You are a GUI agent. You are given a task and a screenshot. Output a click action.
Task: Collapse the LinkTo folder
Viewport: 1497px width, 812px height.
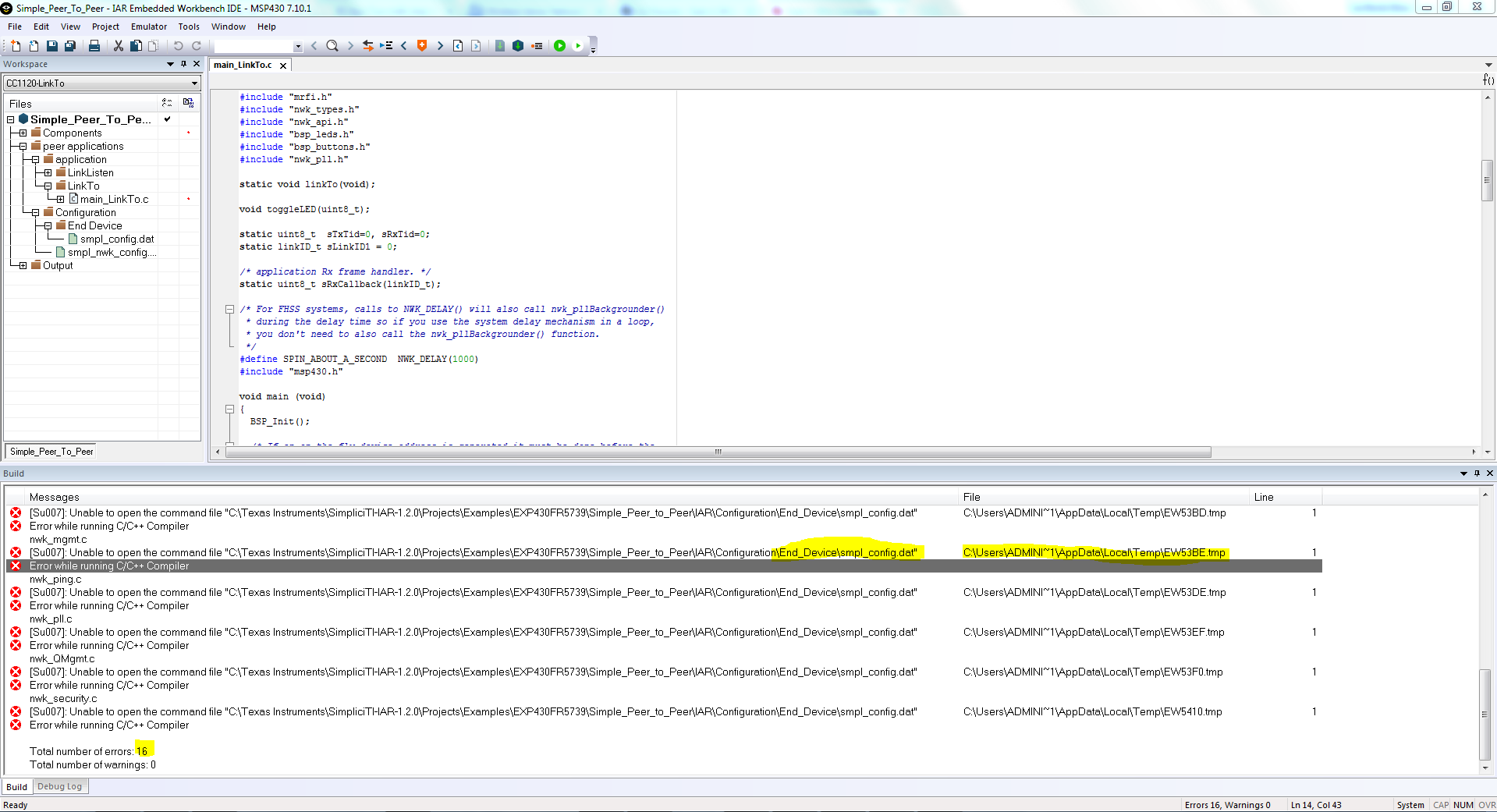(x=48, y=186)
